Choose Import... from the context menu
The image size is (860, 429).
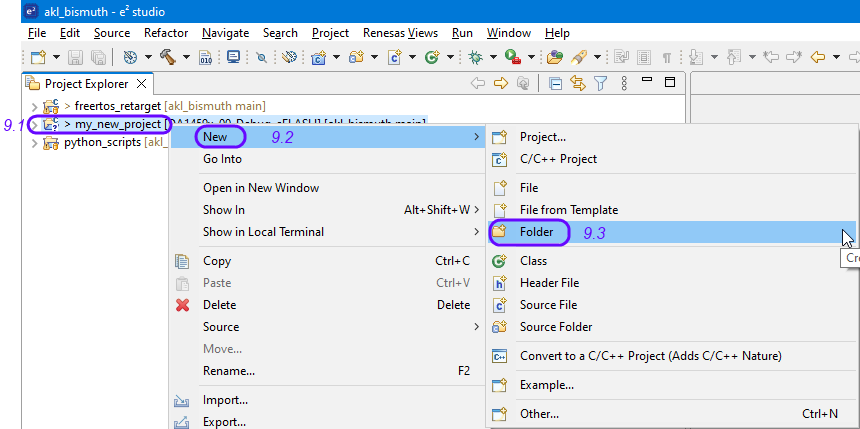[328, 400]
